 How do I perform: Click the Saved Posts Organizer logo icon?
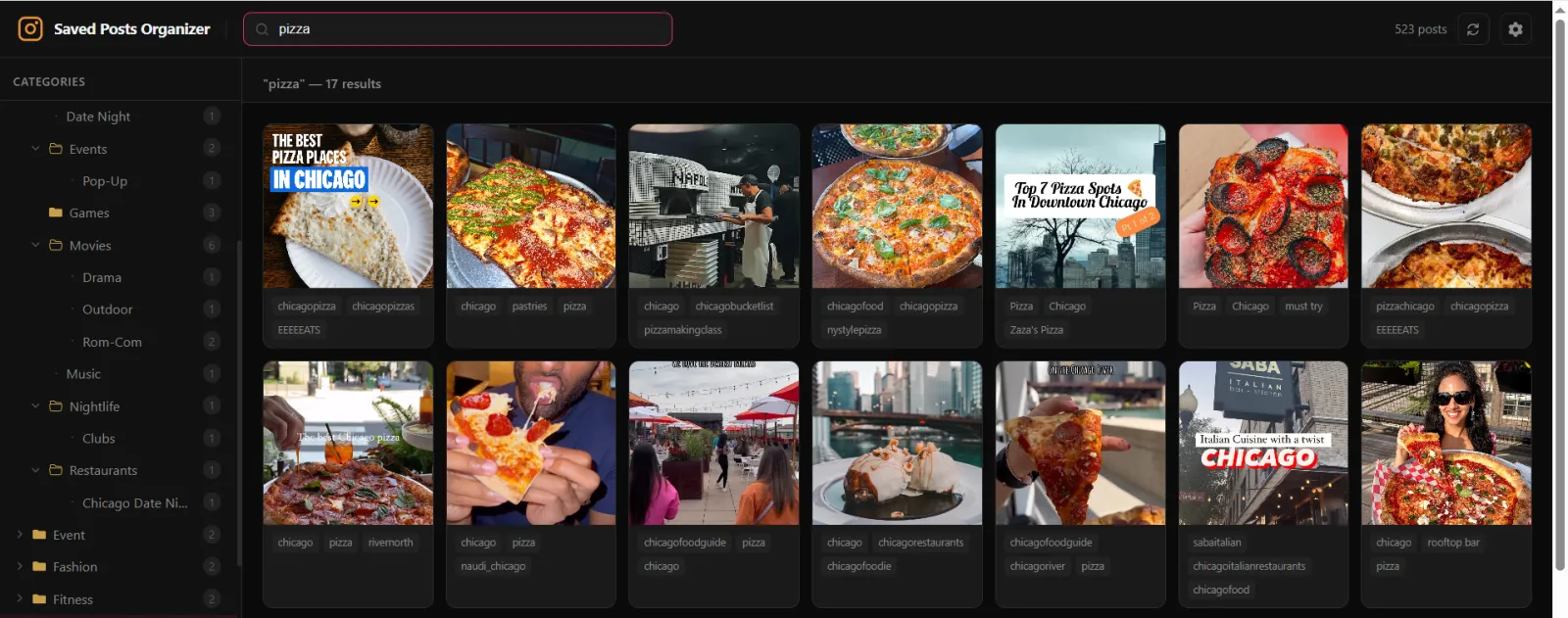tap(30, 29)
